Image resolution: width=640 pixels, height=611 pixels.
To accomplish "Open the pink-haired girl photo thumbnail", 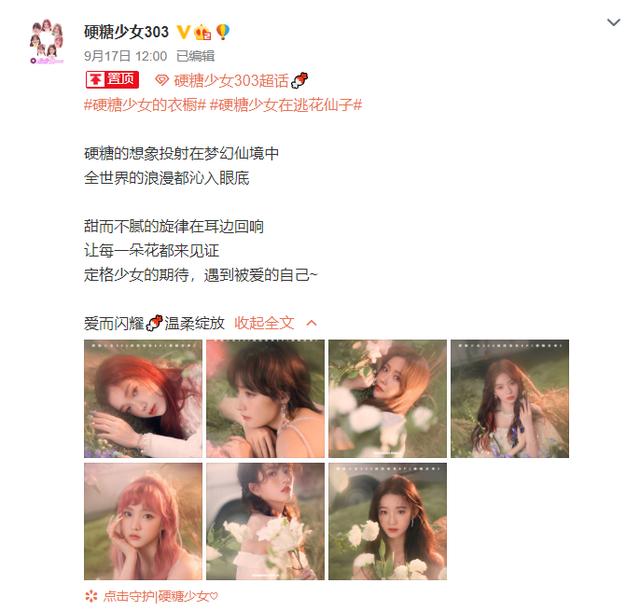I will click(143, 521).
